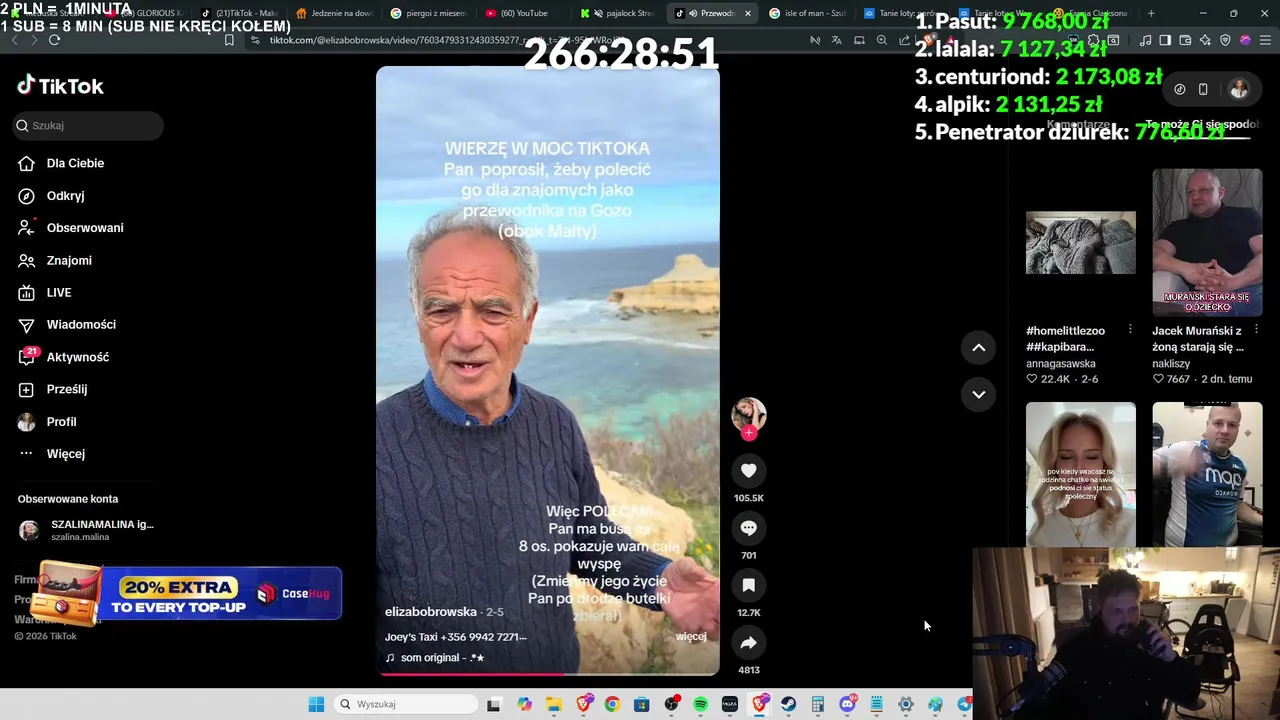Screen dimensions: 1280x720
Task: Go to the next video with down chevron
Action: 979,394
